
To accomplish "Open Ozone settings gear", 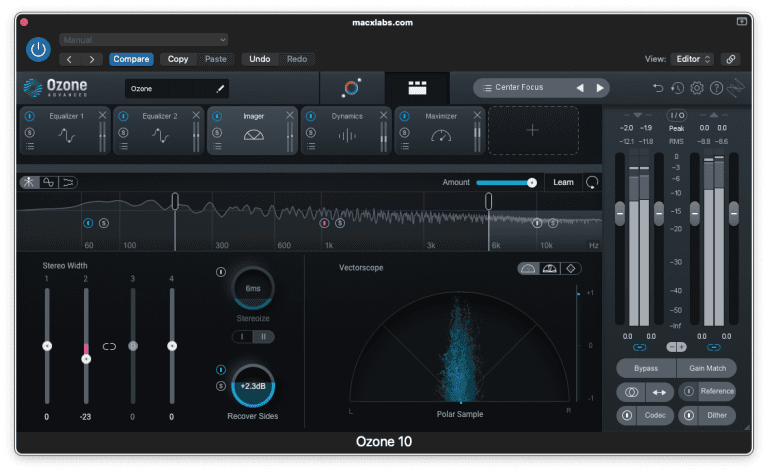I will 697,88.
